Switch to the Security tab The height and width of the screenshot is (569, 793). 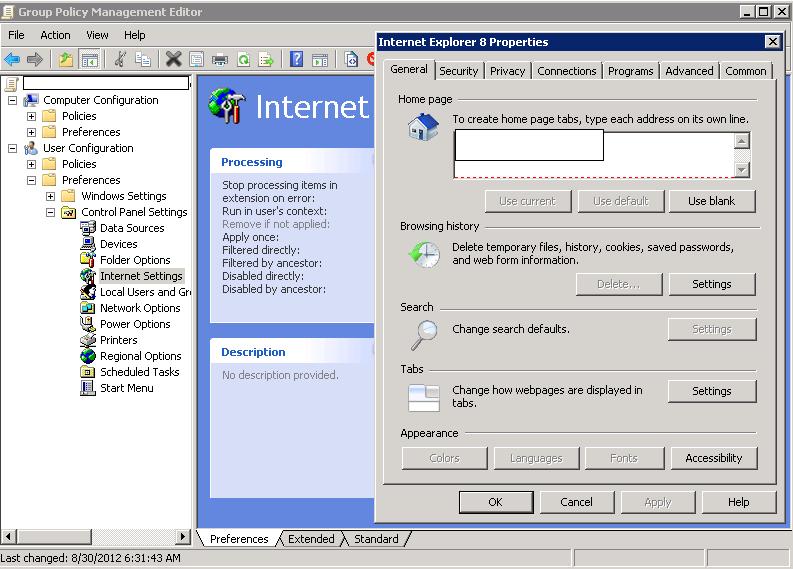point(459,71)
